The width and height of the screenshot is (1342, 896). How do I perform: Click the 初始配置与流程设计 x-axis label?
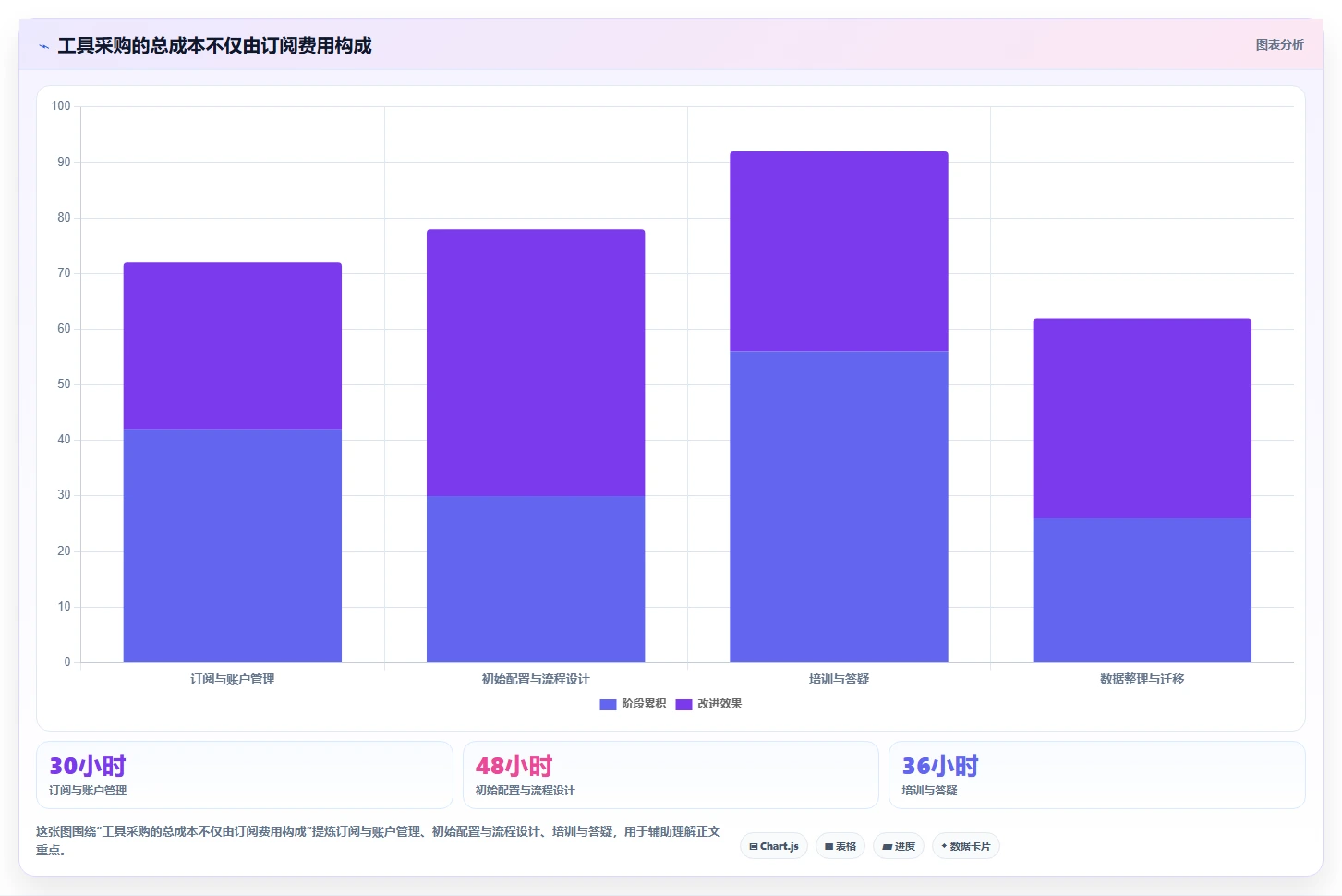(536, 679)
